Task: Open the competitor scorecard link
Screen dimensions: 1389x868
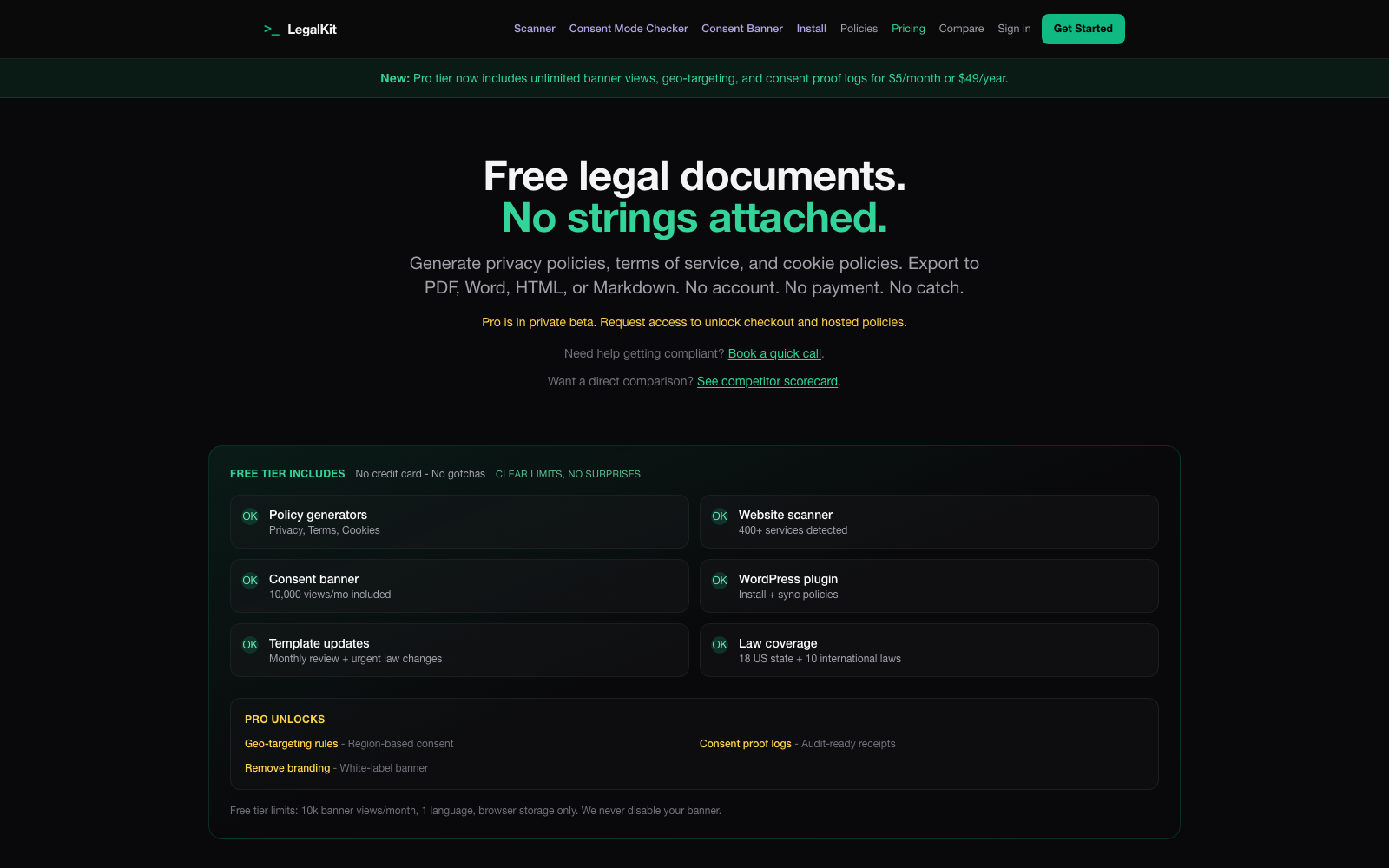Action: click(x=767, y=381)
